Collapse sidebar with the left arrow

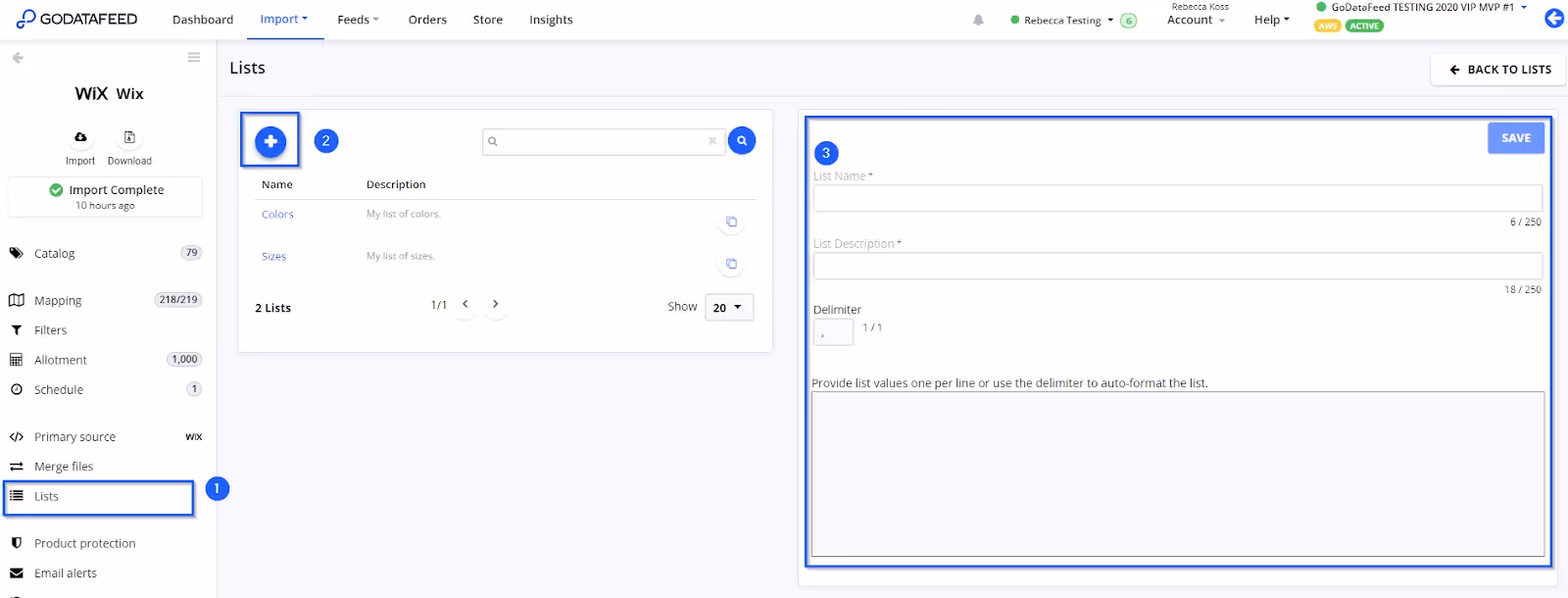point(18,58)
